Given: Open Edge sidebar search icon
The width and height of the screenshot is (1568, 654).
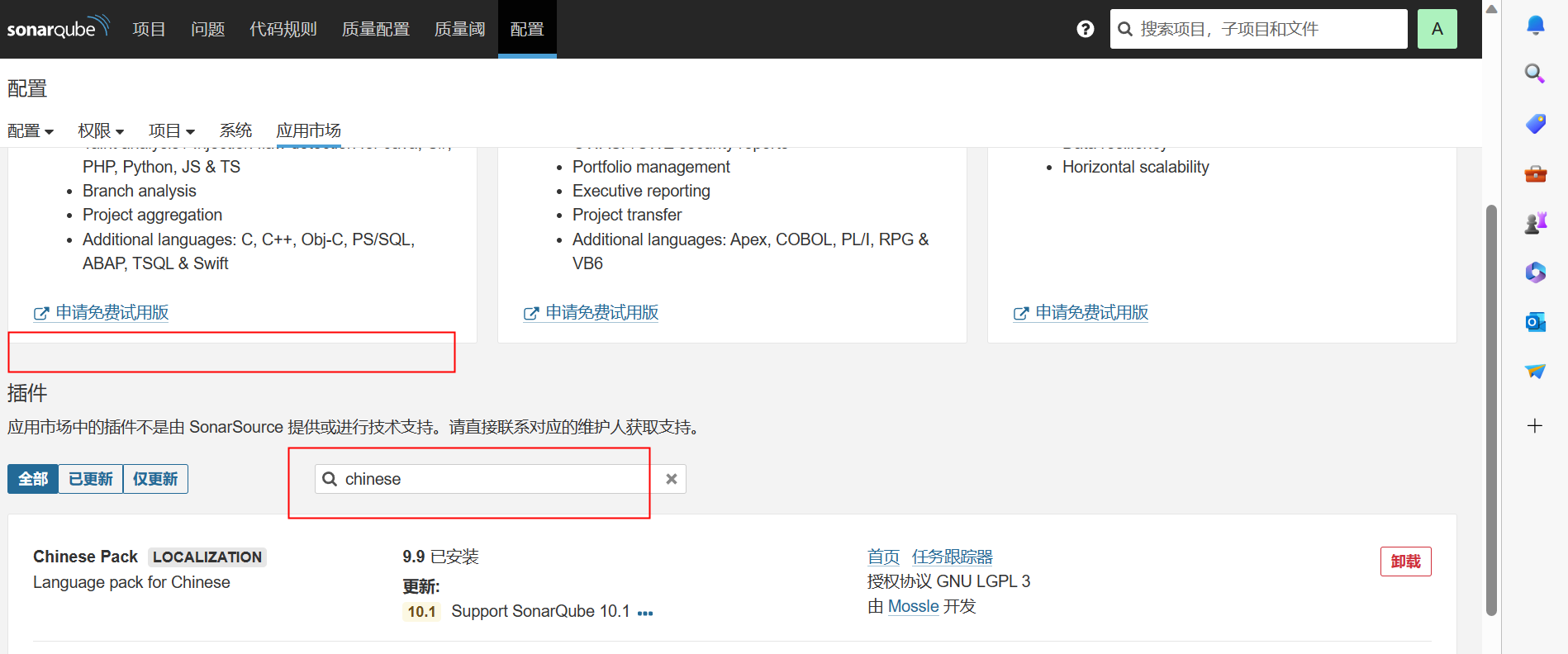Looking at the screenshot, I should pyautogui.click(x=1535, y=73).
